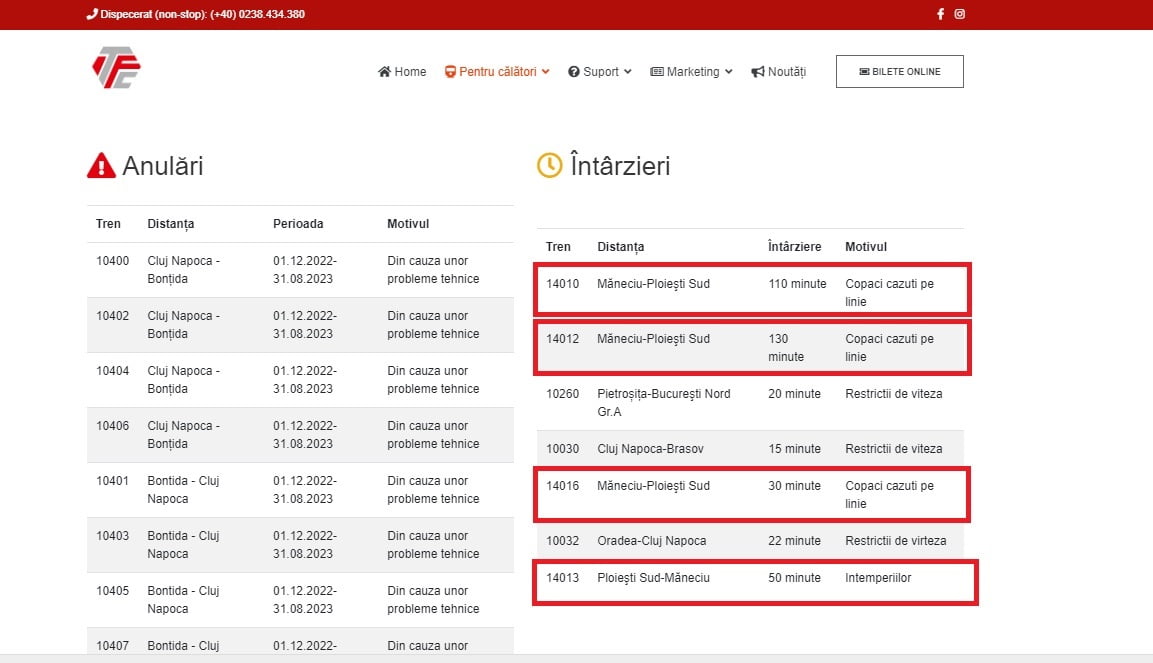Open the Instagram icon in the top bar
The width and height of the screenshot is (1153, 663).
click(960, 14)
